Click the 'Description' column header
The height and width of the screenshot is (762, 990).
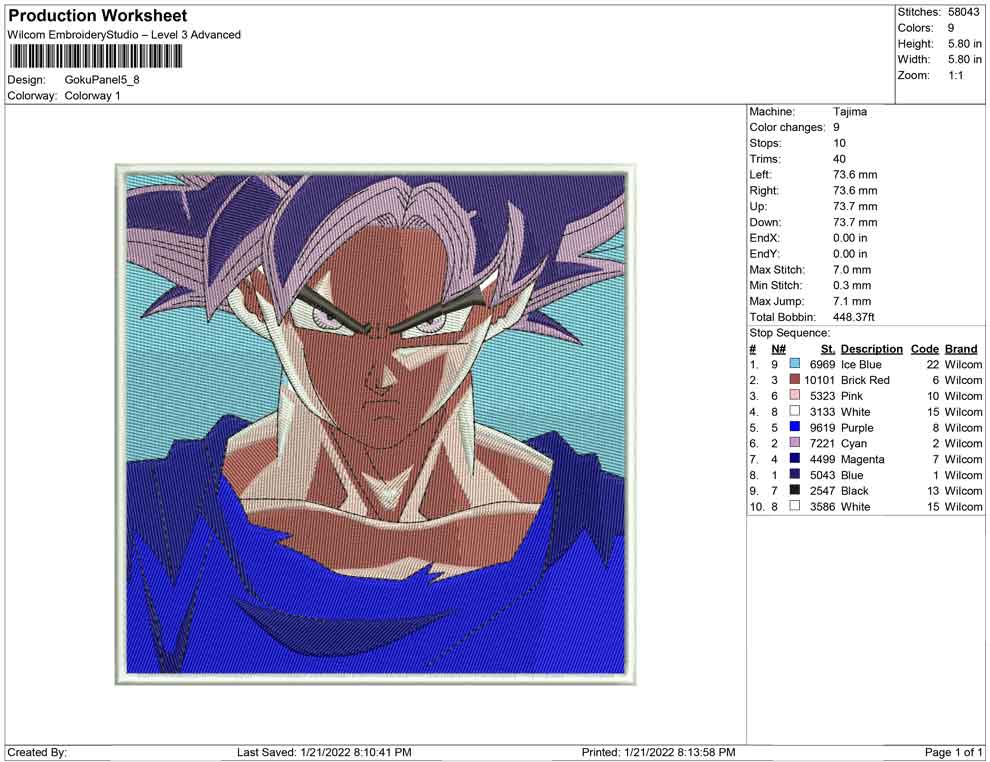point(872,348)
